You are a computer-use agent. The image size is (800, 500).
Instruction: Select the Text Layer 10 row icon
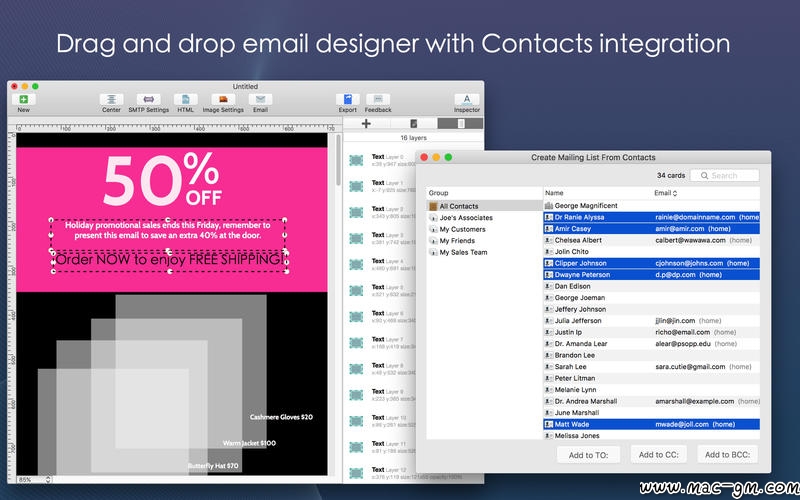coord(356,420)
